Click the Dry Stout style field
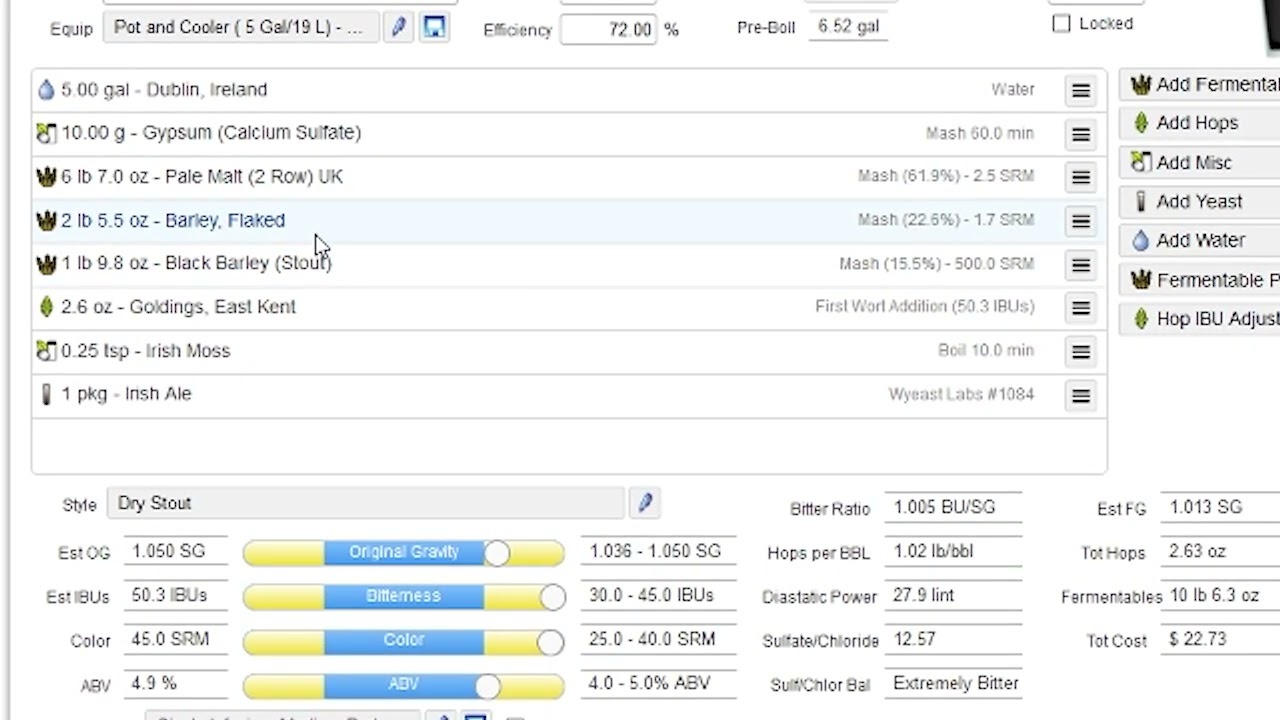 [367, 503]
